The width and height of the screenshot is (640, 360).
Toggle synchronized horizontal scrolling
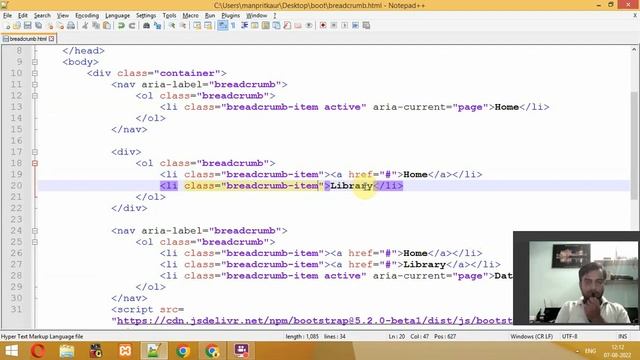click(208, 25)
